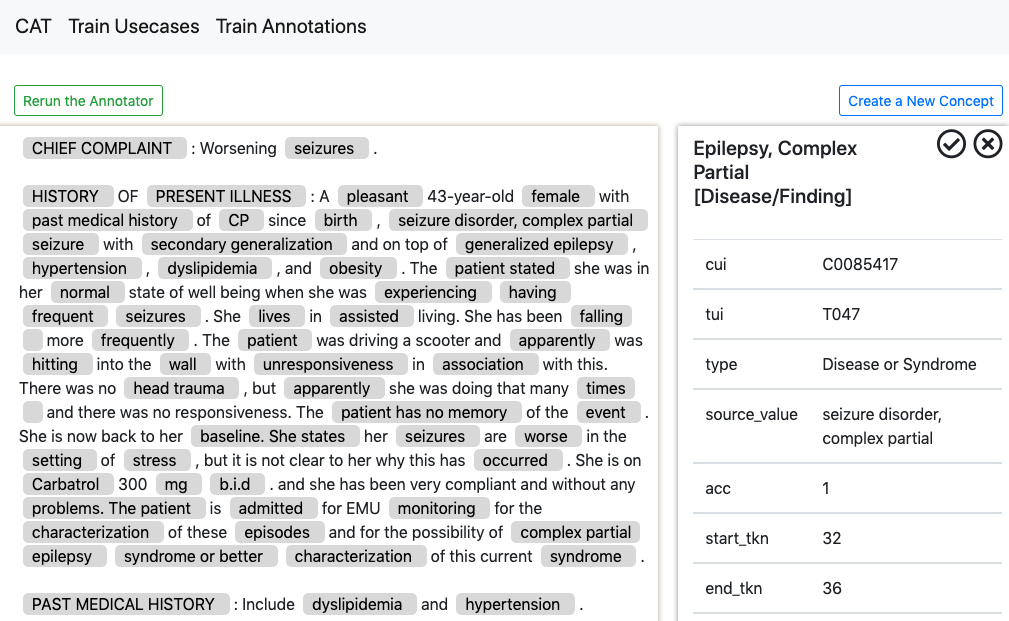The image size is (1009, 621).
Task: Select the occurred annotation
Action: point(517,461)
